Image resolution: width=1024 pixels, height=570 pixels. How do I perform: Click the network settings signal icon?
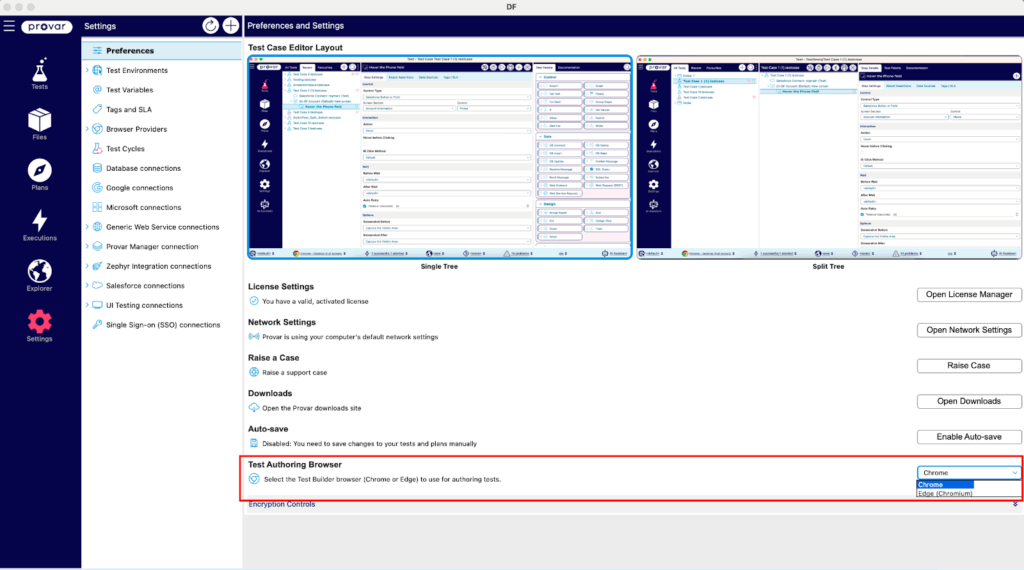tap(254, 336)
